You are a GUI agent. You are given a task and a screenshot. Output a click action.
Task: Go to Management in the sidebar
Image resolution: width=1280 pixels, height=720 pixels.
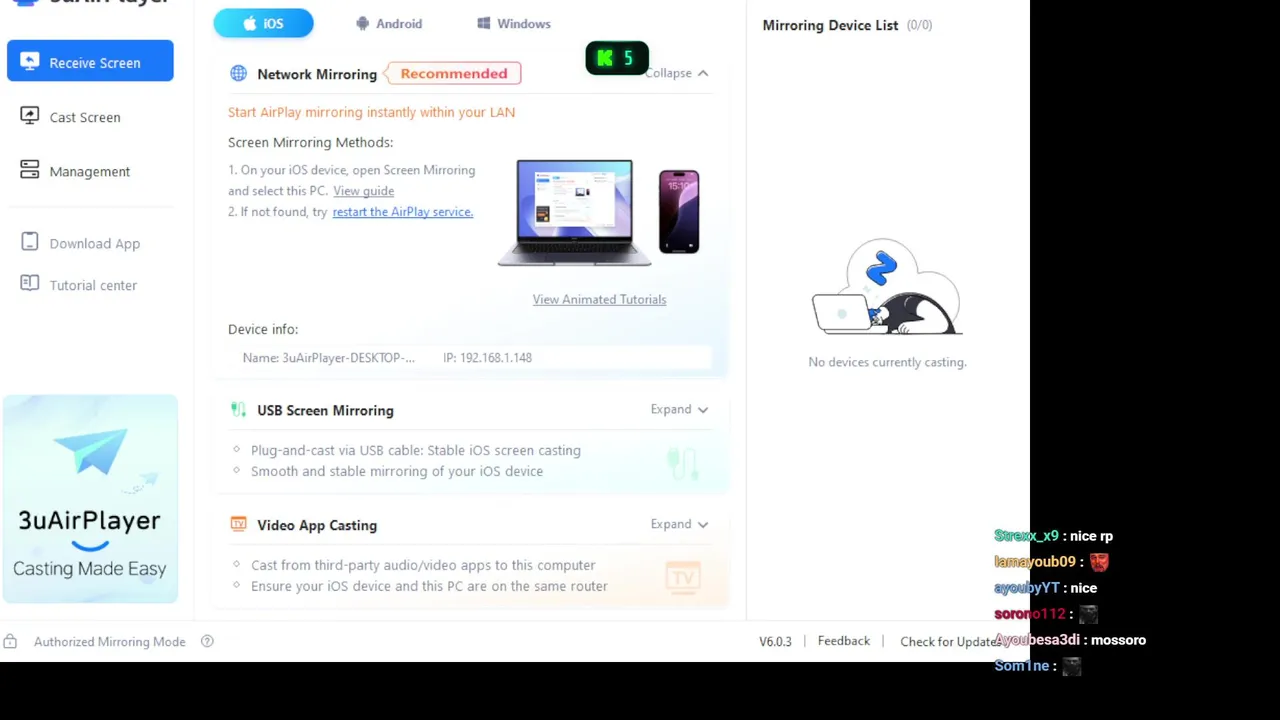(x=90, y=171)
